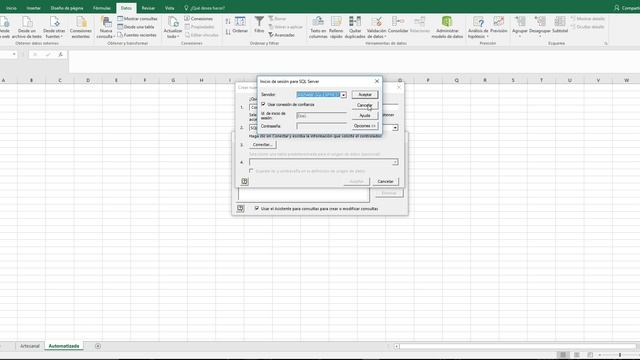Image resolution: width=640 pixels, height=360 pixels.
Task: Click help icon beside Asistente para consultas checkbox
Action: click(240, 209)
